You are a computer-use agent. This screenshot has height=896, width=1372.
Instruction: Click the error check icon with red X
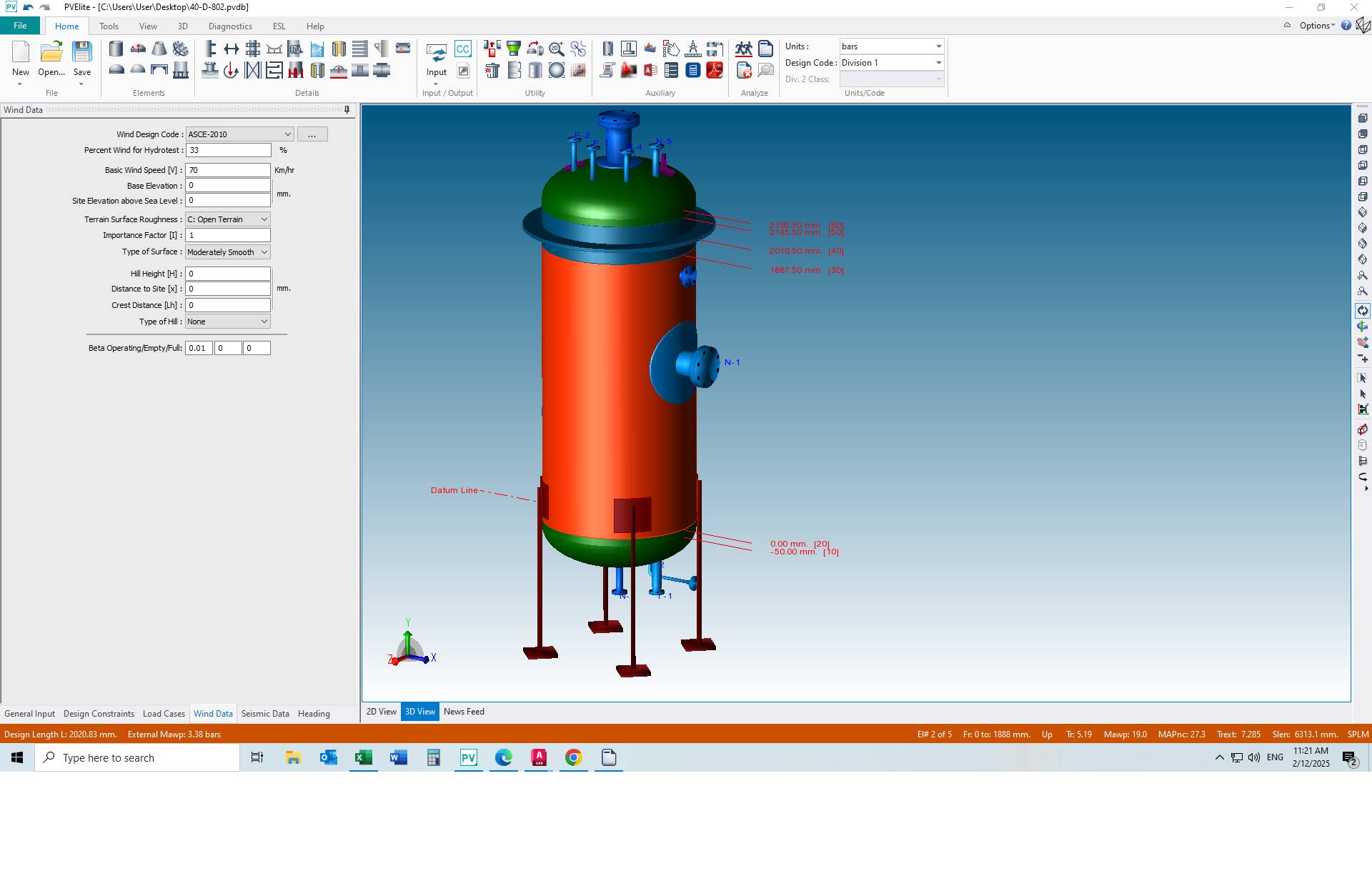click(744, 69)
